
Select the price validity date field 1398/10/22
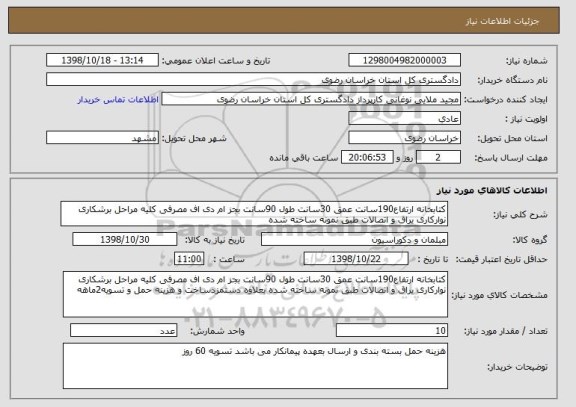point(356,259)
